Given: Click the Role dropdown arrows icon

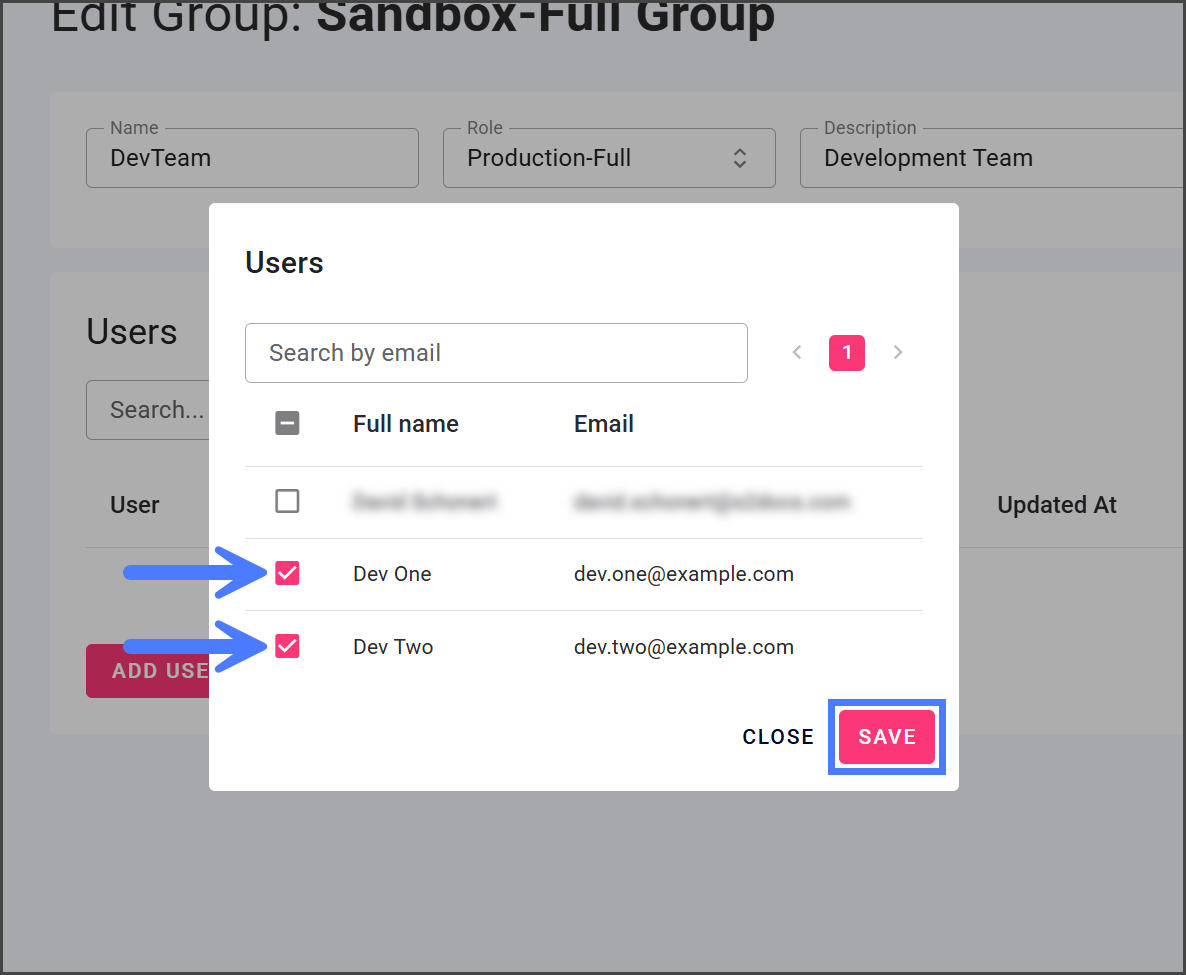Looking at the screenshot, I should coord(739,158).
